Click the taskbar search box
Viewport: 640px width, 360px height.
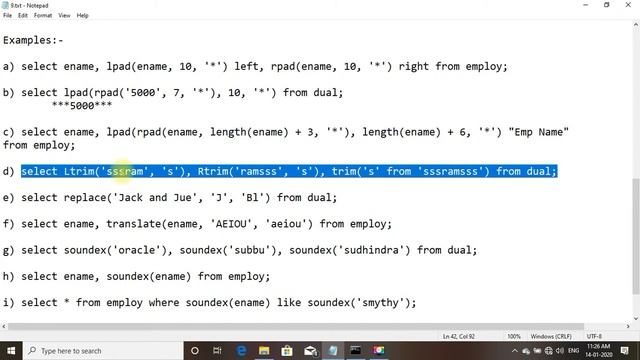point(103,351)
